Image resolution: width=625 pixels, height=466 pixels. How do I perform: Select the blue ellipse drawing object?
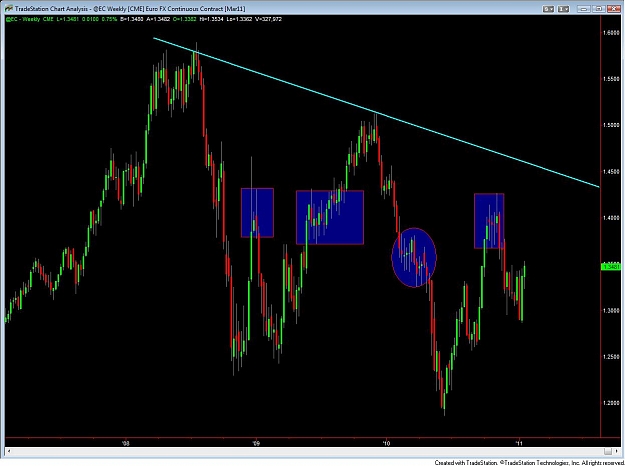click(x=414, y=258)
